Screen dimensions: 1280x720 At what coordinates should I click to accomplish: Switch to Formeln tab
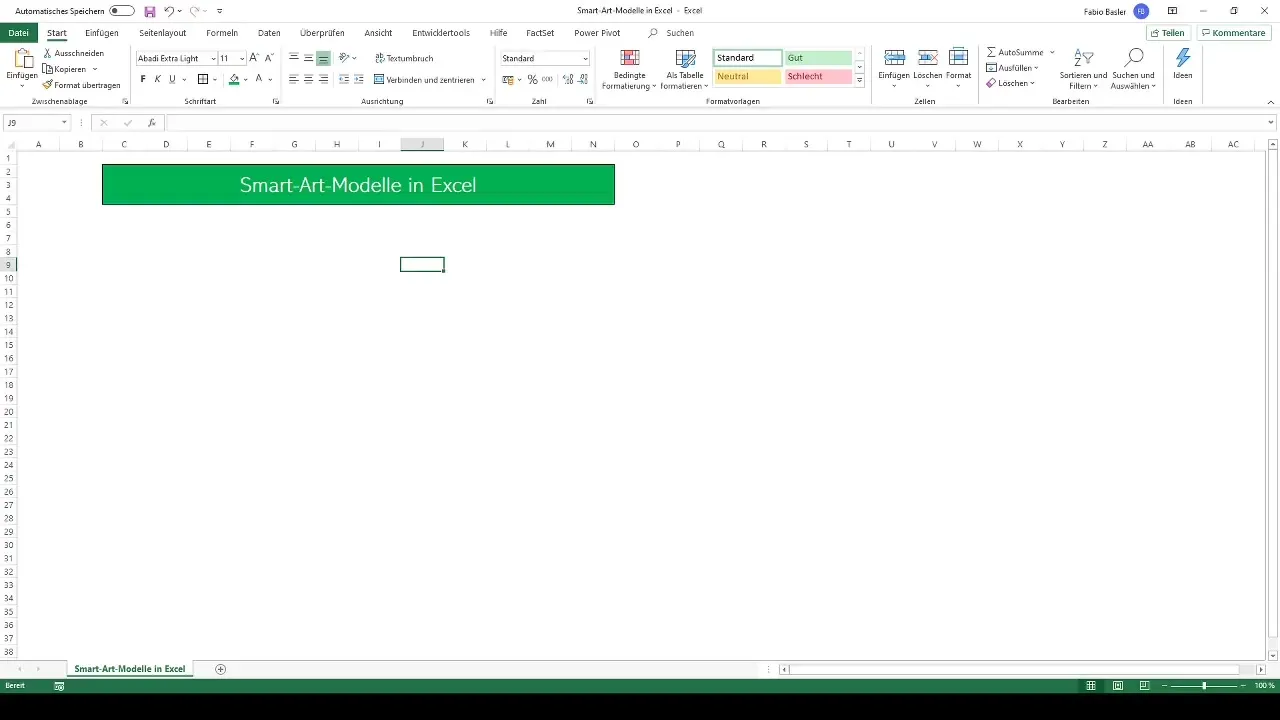point(222,33)
